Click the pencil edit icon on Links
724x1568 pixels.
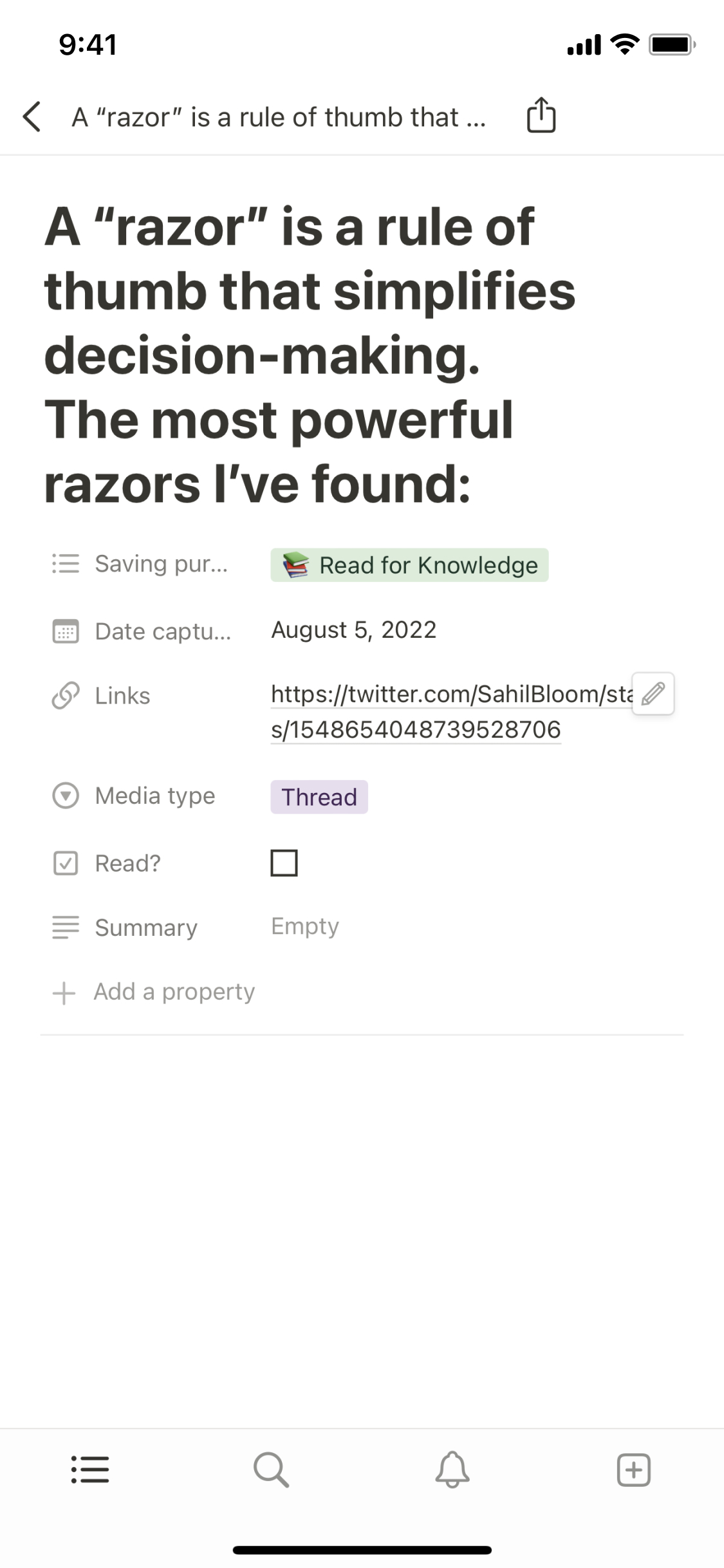653,693
